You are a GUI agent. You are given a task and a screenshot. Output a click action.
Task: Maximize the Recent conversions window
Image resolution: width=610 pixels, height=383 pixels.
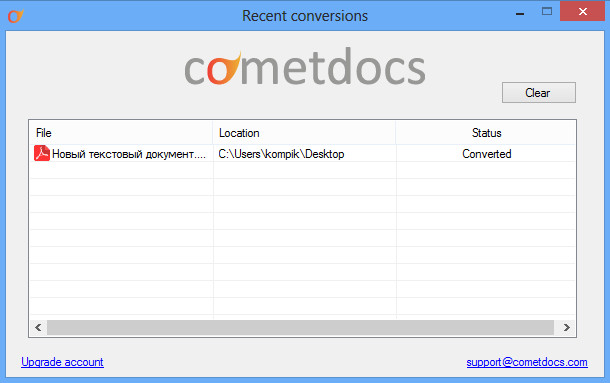point(547,12)
